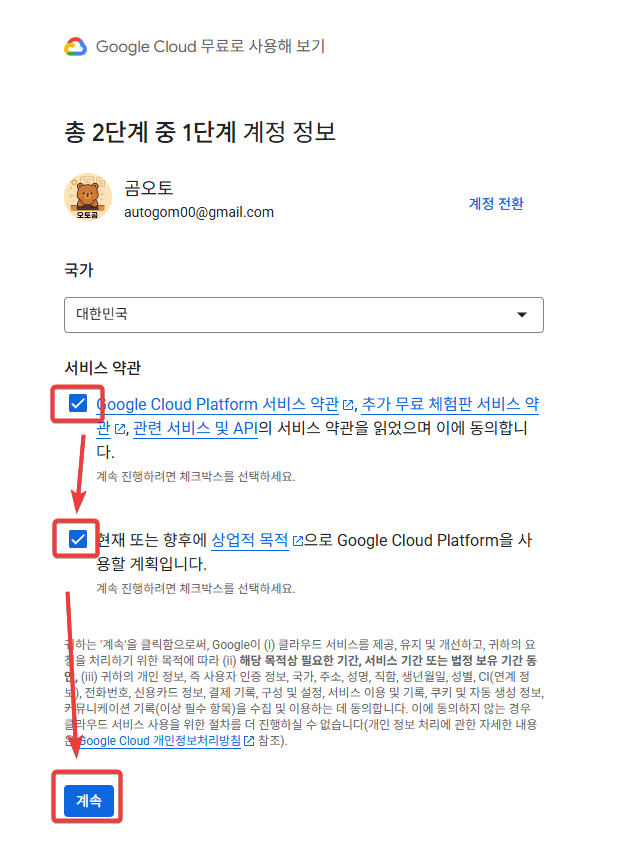This screenshot has height=867, width=629.
Task: Click the account name 곰오토
Action: pos(149,189)
